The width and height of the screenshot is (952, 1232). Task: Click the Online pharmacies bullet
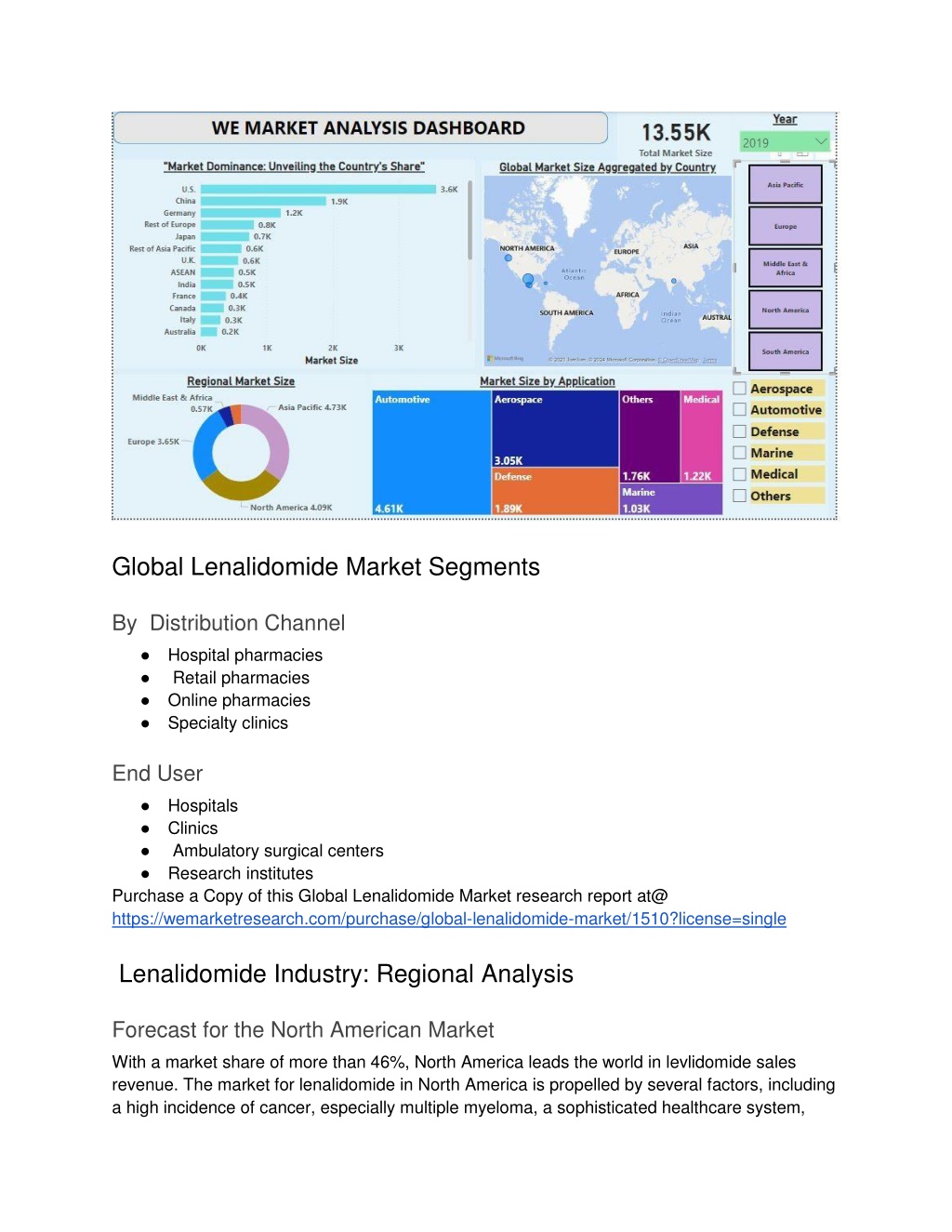239,700
